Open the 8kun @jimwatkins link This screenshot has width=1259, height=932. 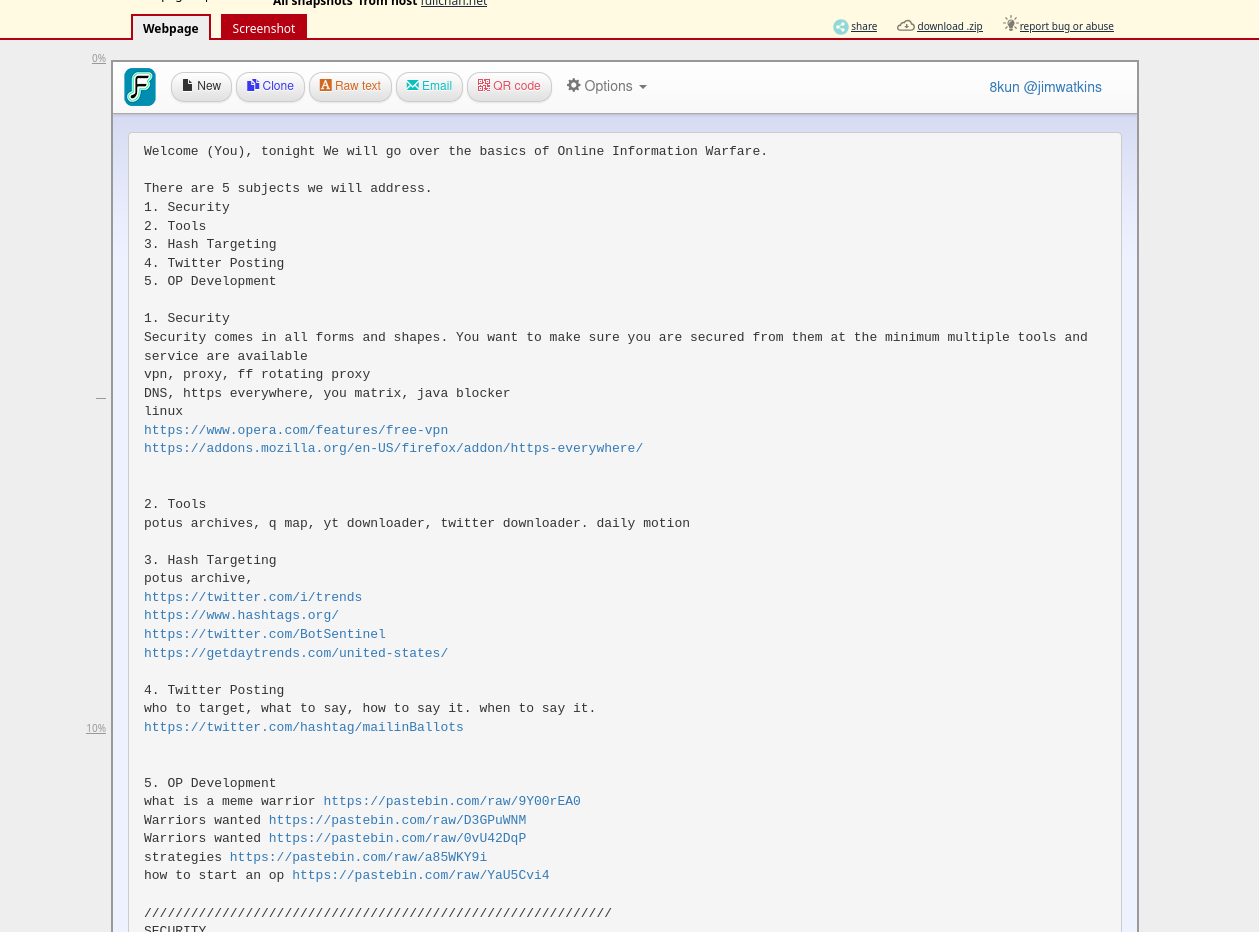pyautogui.click(x=1045, y=88)
